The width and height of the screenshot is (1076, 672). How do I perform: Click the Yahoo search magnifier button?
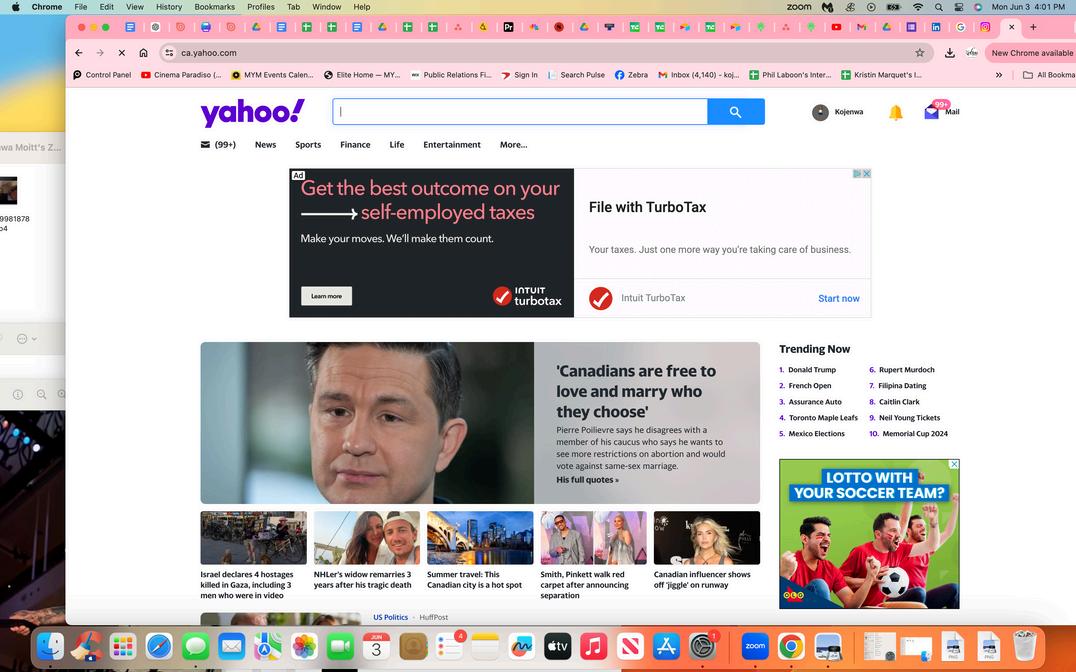tap(736, 112)
